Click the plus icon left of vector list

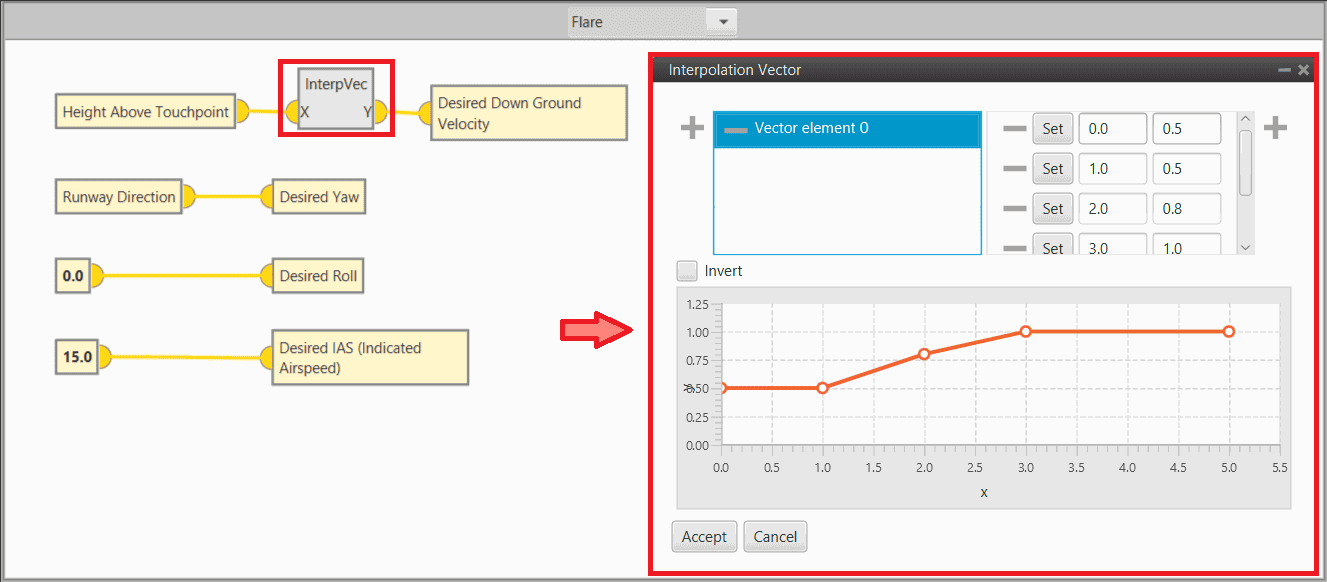pyautogui.click(x=692, y=129)
